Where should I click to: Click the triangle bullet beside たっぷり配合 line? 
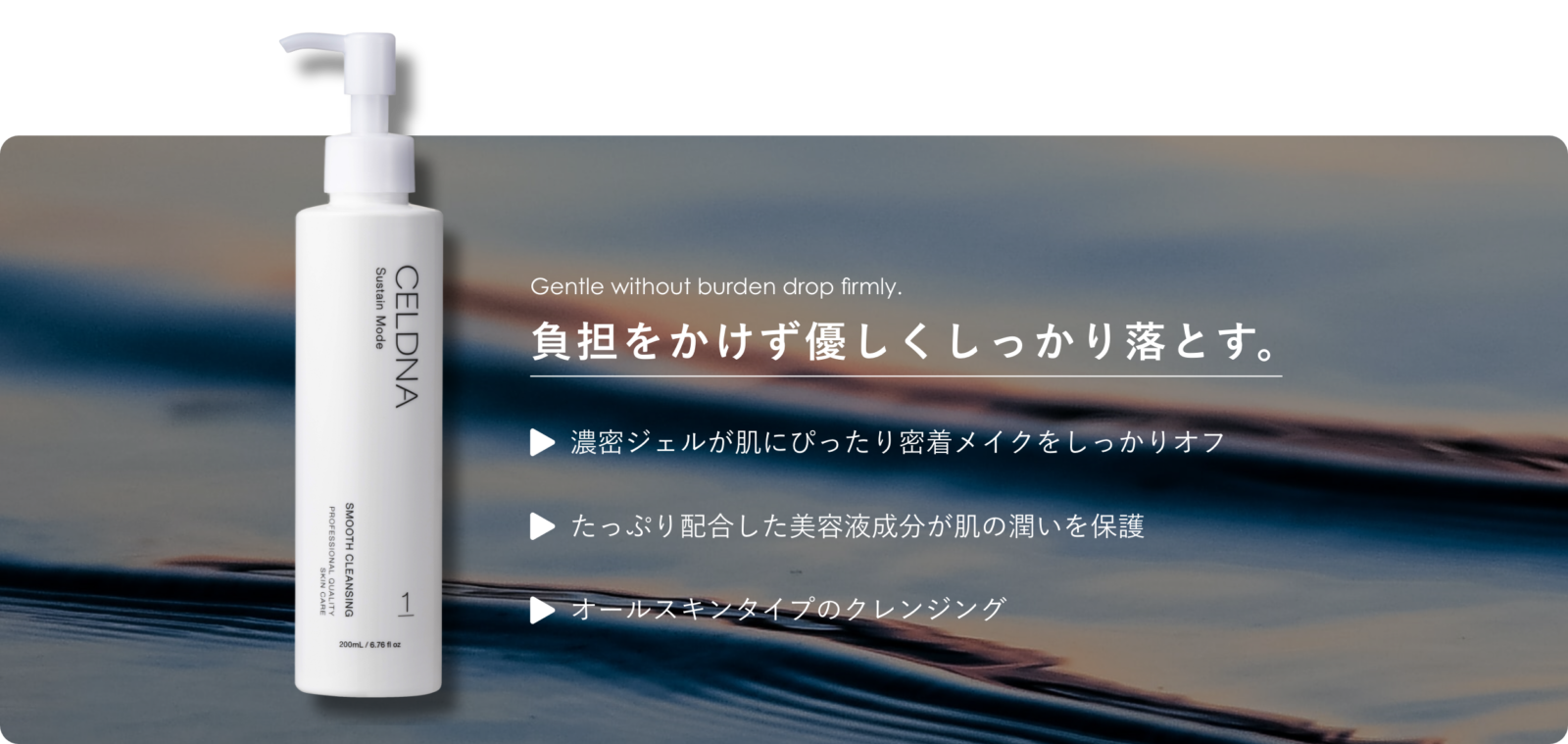pos(542,526)
